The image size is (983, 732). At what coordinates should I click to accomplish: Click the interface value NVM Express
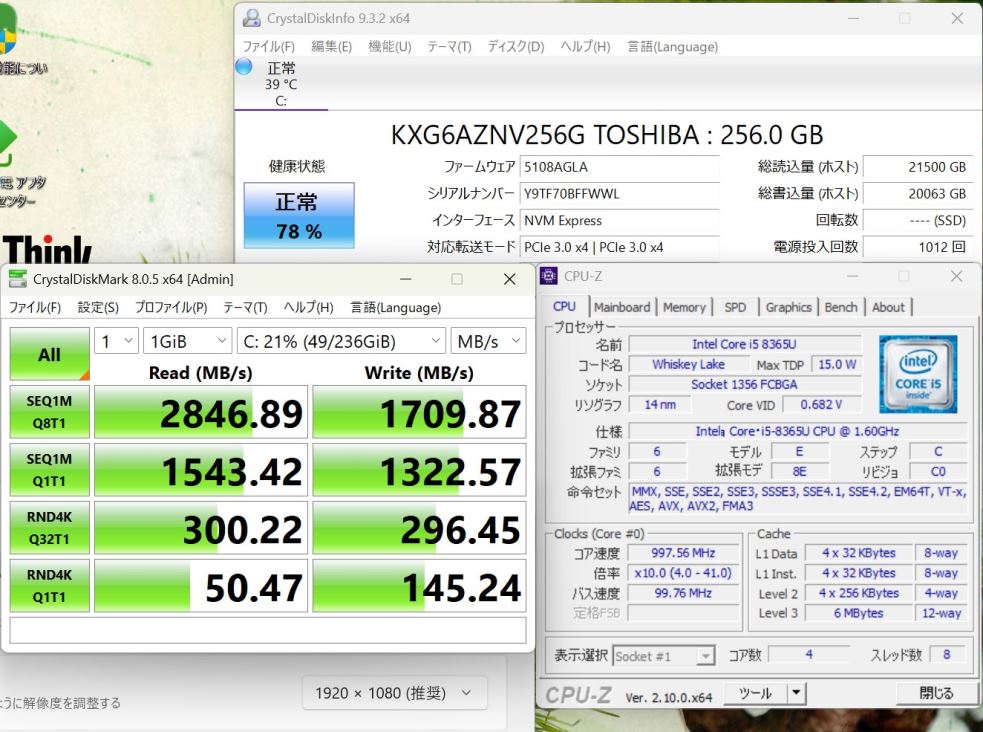(x=619, y=220)
